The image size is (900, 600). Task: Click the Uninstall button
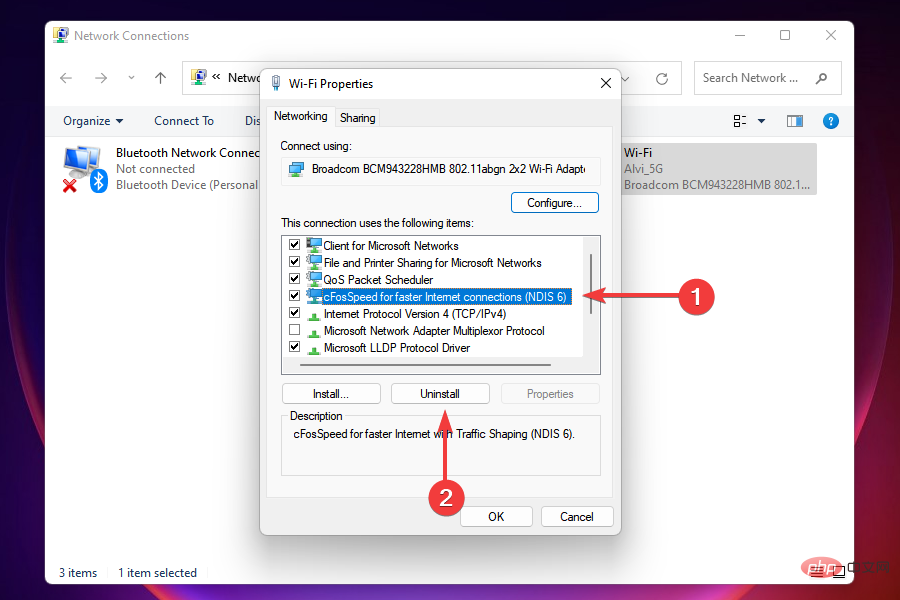pos(440,393)
